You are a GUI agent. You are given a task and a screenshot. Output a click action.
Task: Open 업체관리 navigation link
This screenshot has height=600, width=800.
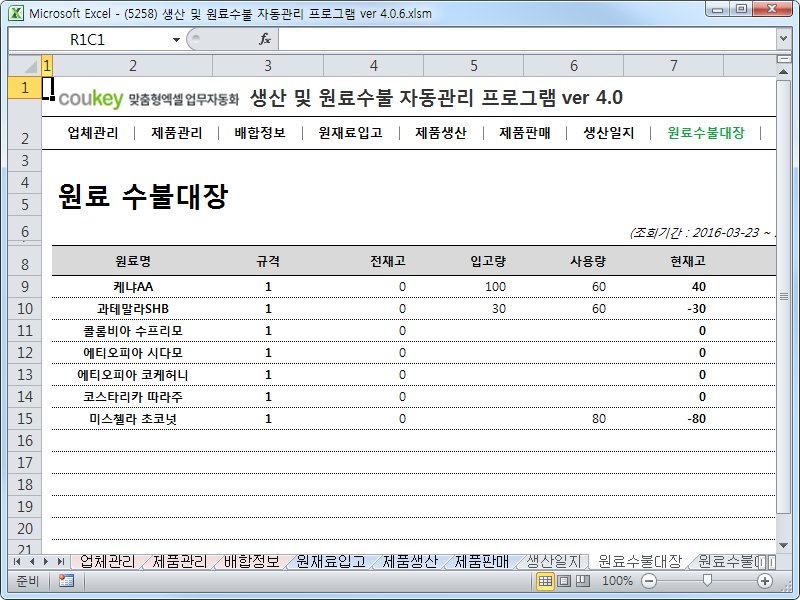[93, 133]
